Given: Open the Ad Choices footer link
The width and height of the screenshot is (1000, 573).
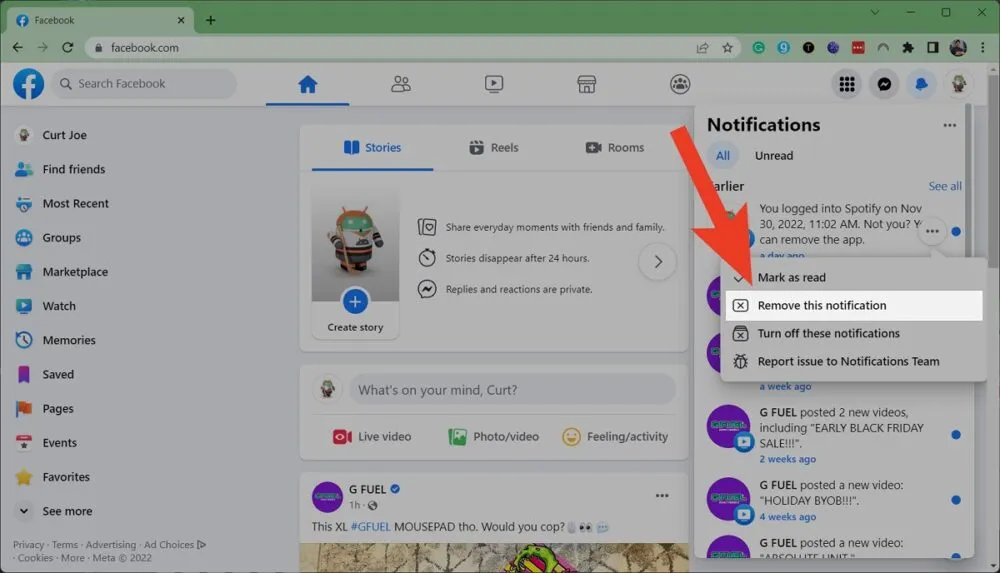Looking at the screenshot, I should click(174, 545).
